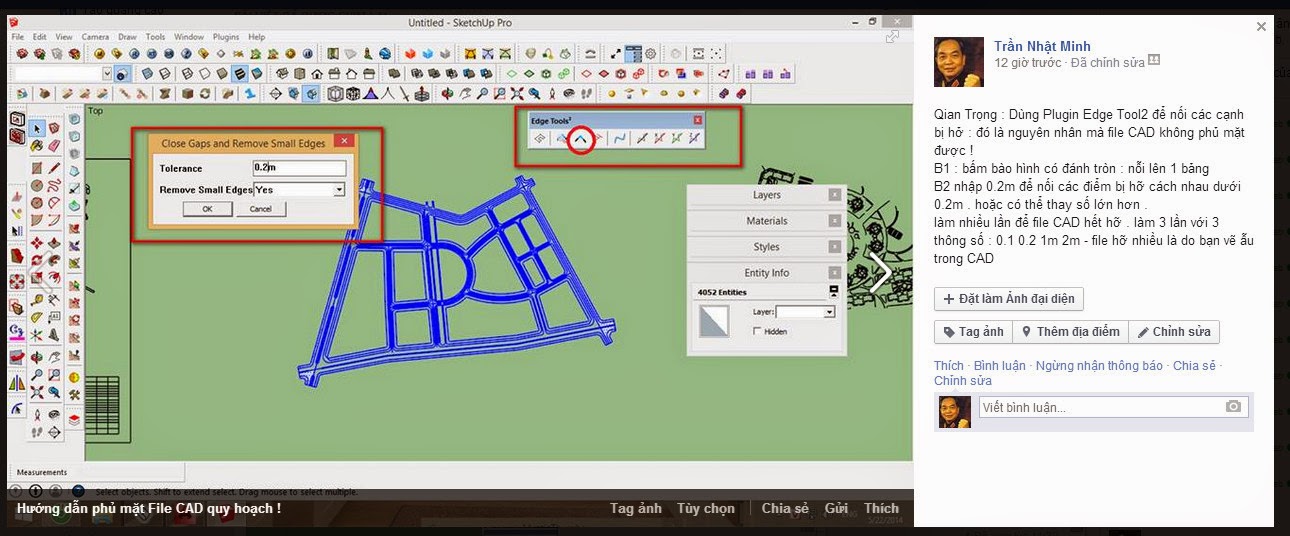
Task: Open the Plugins menu
Action: 226,37
